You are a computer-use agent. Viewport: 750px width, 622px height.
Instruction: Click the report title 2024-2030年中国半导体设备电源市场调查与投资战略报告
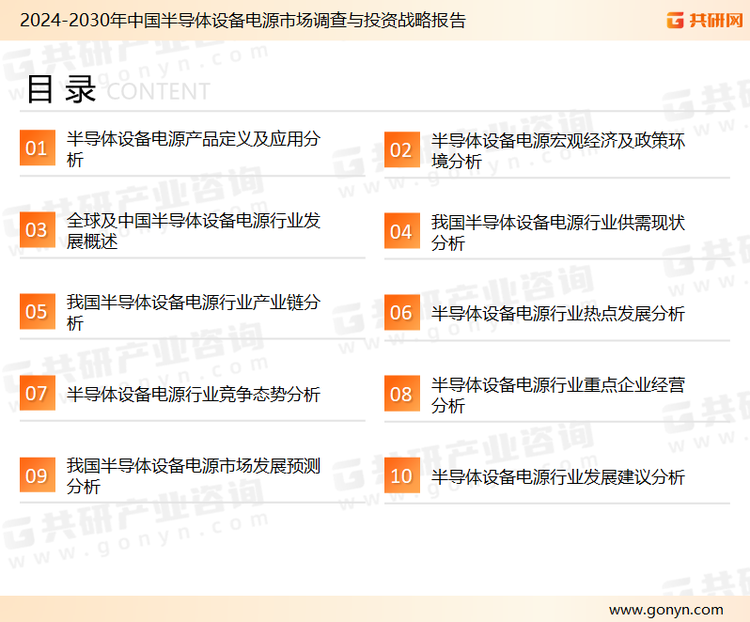tap(243, 21)
